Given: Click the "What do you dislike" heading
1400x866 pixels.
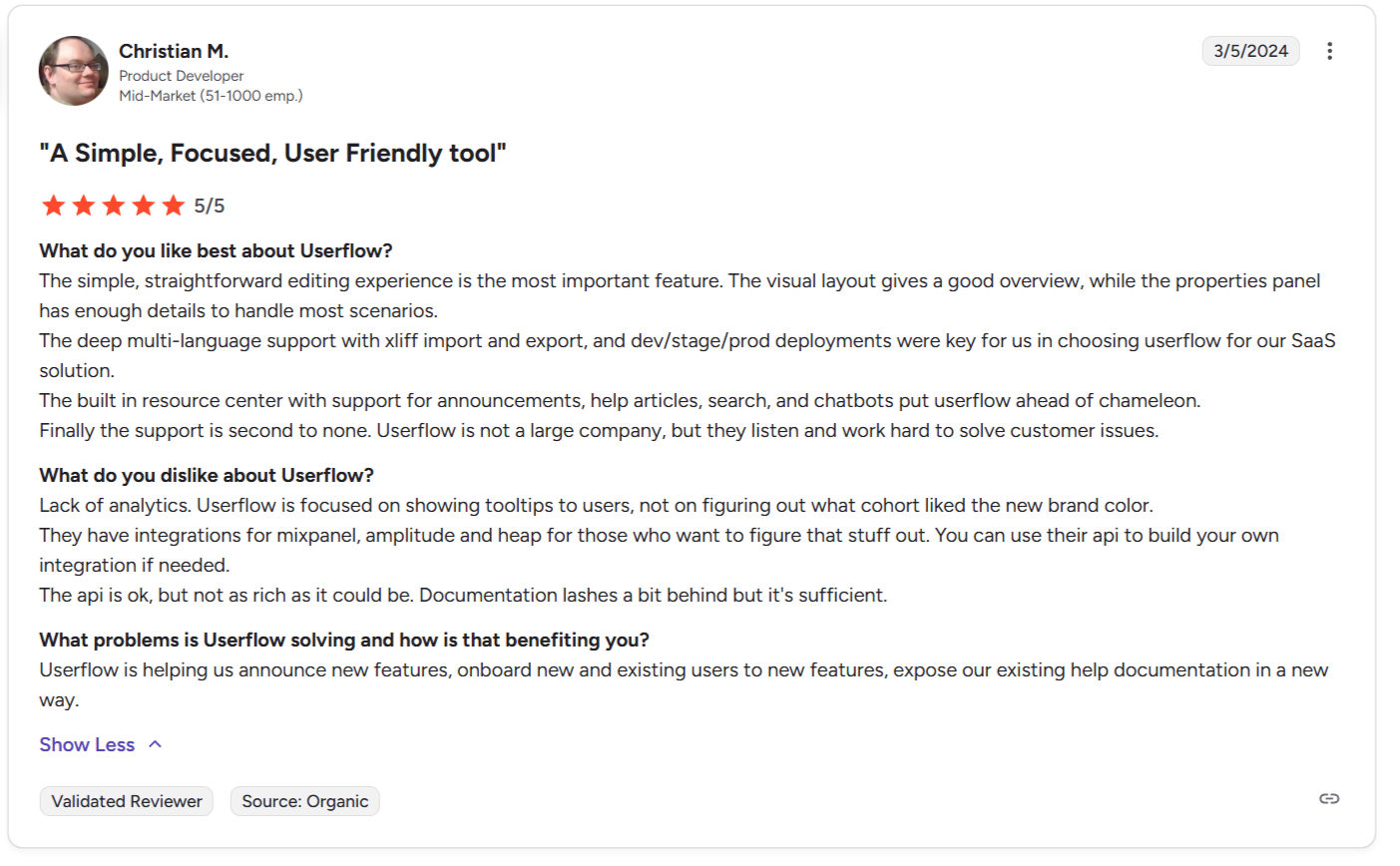Looking at the screenshot, I should point(207,475).
